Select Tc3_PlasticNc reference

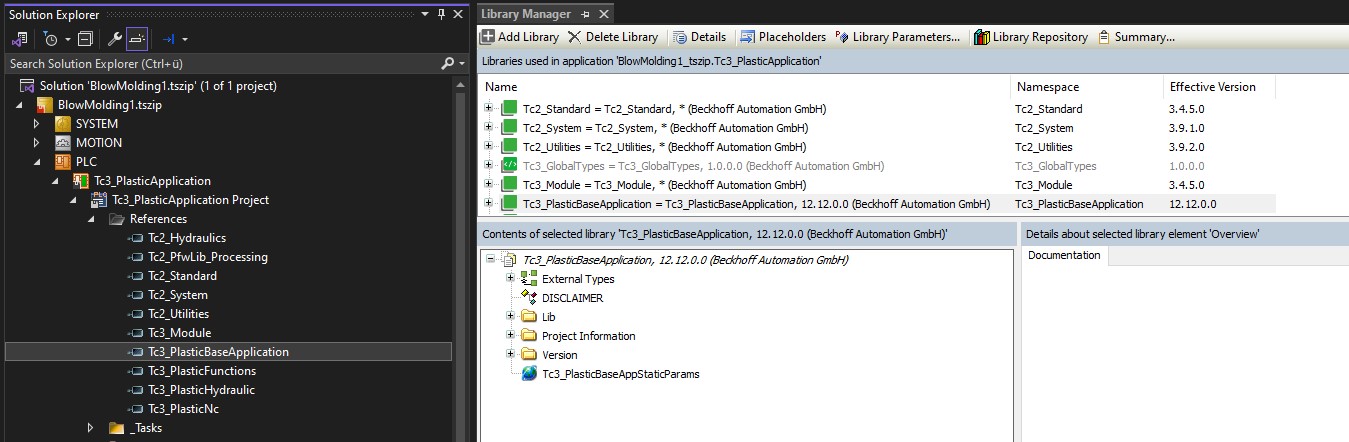pos(183,409)
